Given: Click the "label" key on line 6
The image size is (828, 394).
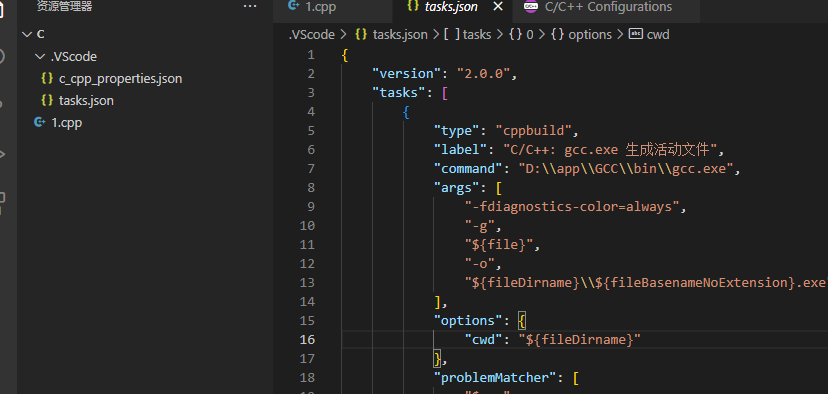Looking at the screenshot, I should 460,150.
